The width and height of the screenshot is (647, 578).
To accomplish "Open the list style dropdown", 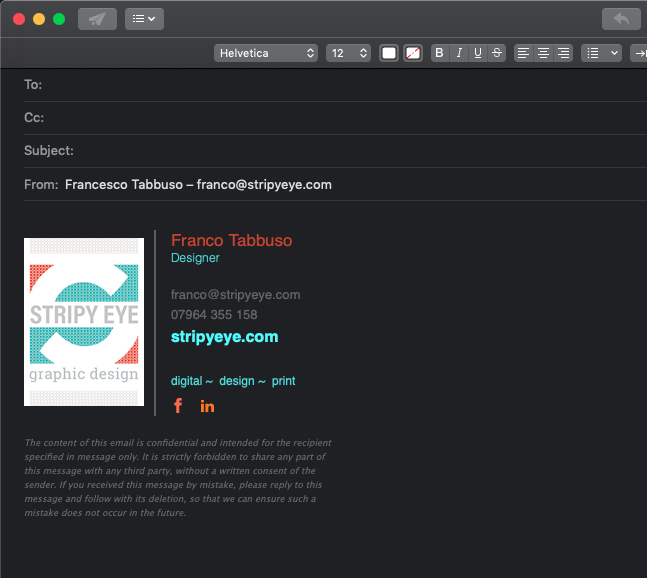I will (x=602, y=53).
